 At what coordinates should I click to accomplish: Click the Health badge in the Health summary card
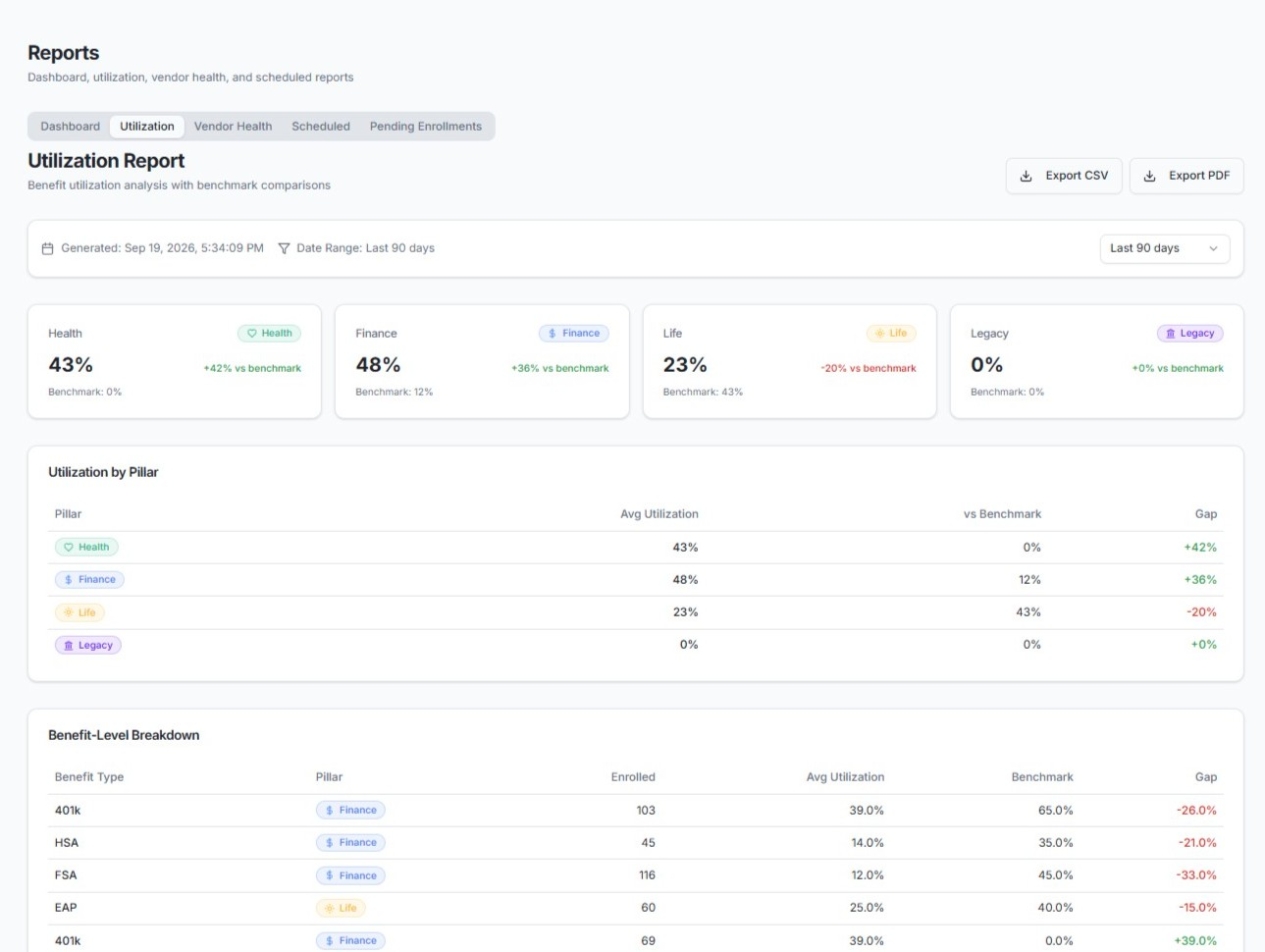pos(269,334)
